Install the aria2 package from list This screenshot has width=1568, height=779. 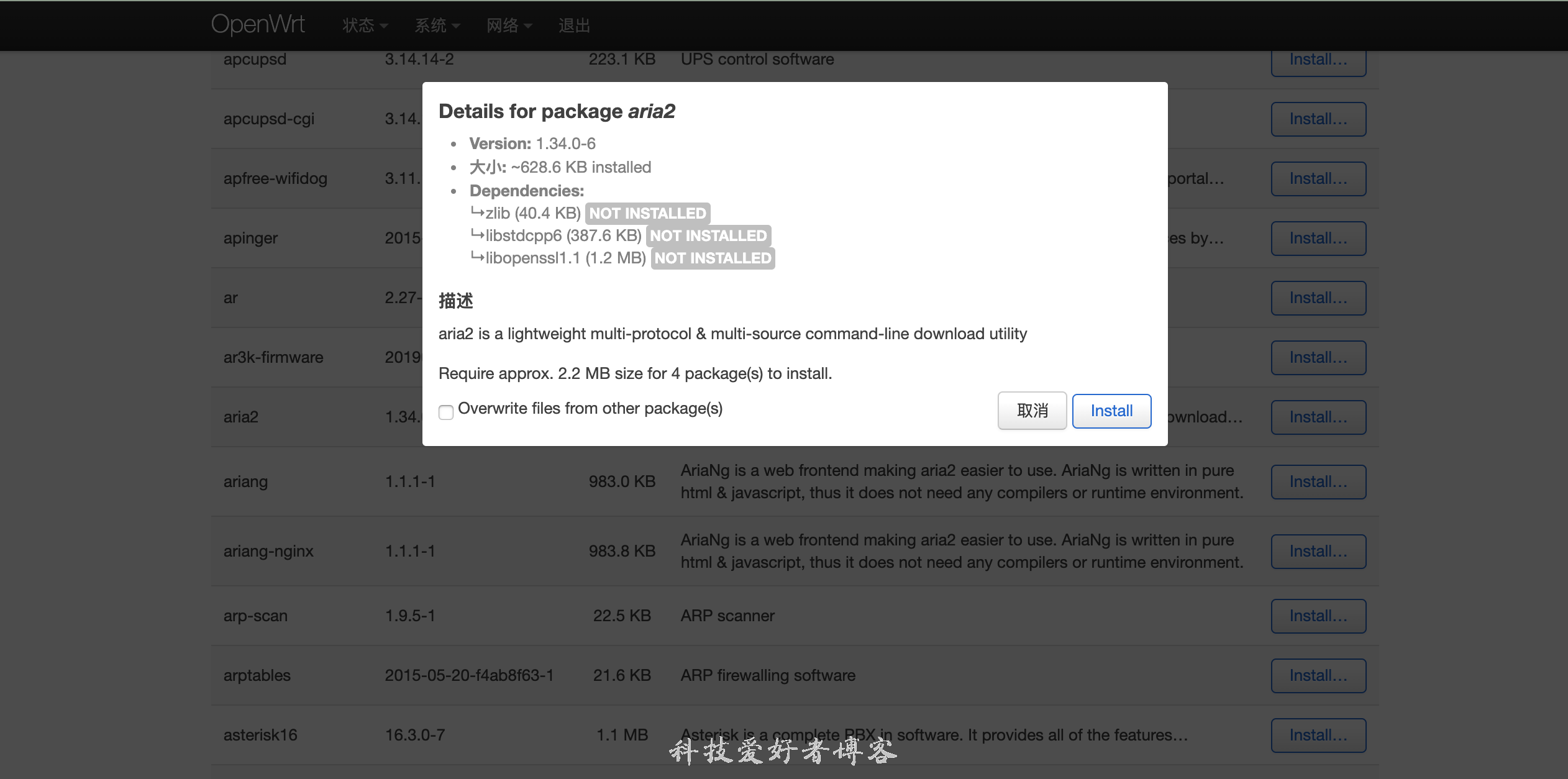(1318, 417)
